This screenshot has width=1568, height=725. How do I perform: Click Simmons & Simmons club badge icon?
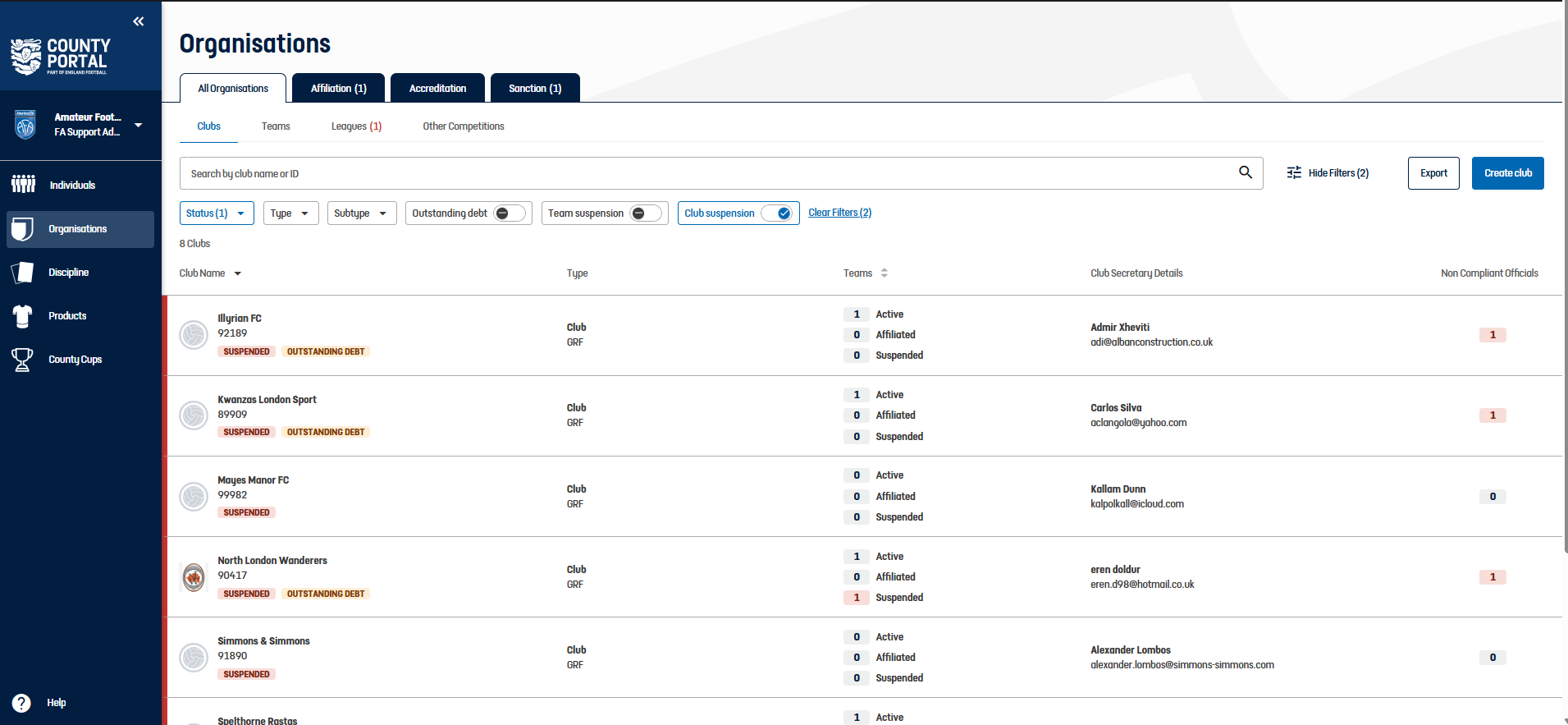[194, 658]
